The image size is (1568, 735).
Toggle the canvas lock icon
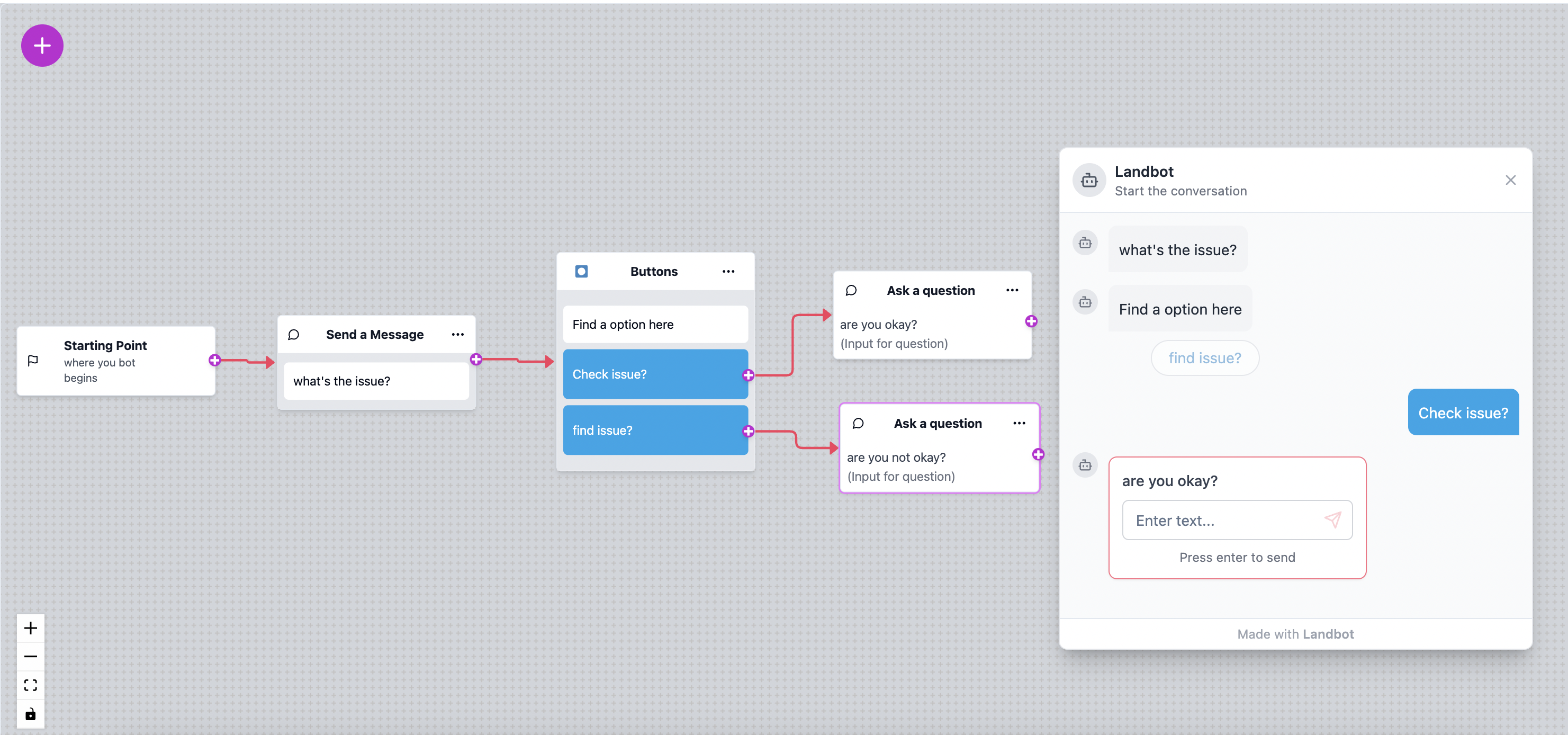tap(30, 714)
